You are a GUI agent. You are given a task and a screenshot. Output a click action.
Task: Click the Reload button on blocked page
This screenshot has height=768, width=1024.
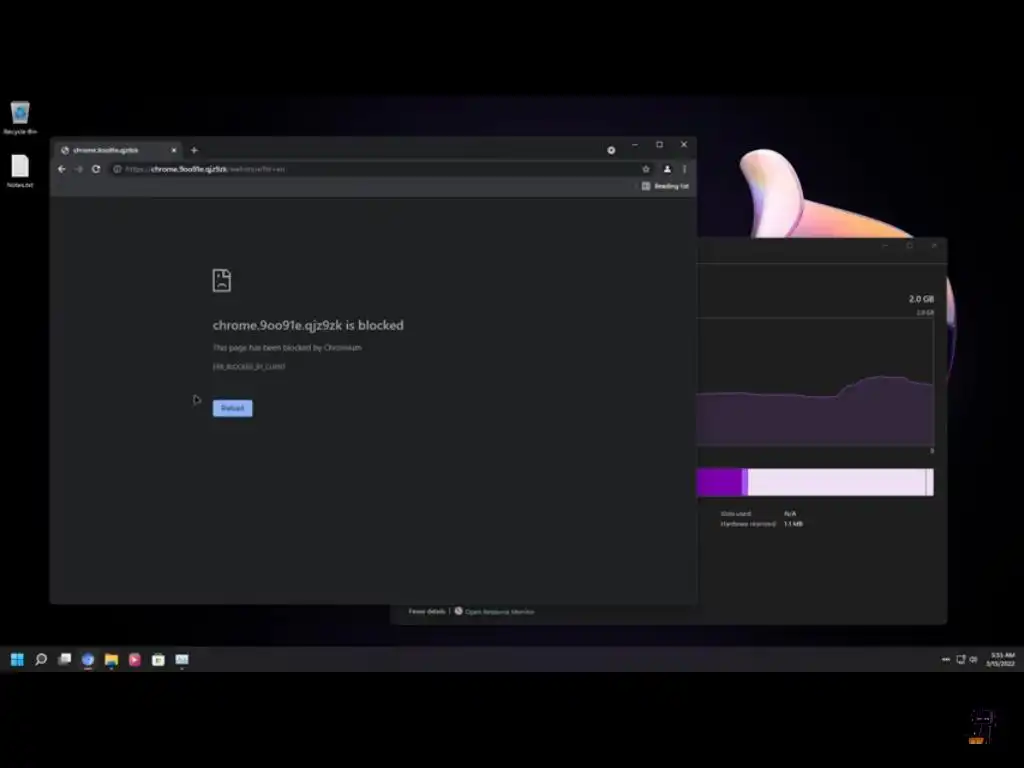(x=232, y=408)
